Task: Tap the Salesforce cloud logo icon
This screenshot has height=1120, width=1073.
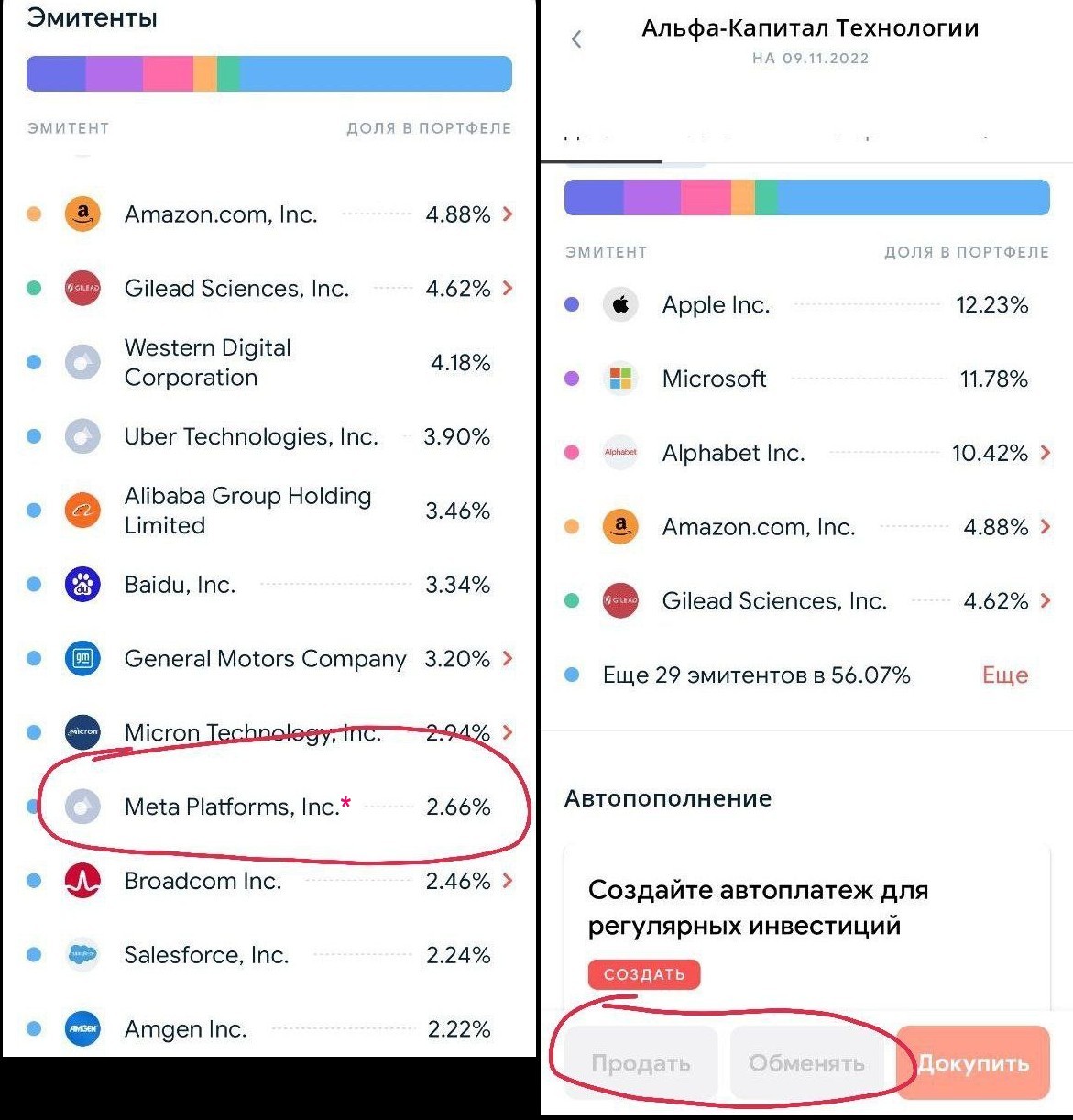Action: click(x=82, y=955)
